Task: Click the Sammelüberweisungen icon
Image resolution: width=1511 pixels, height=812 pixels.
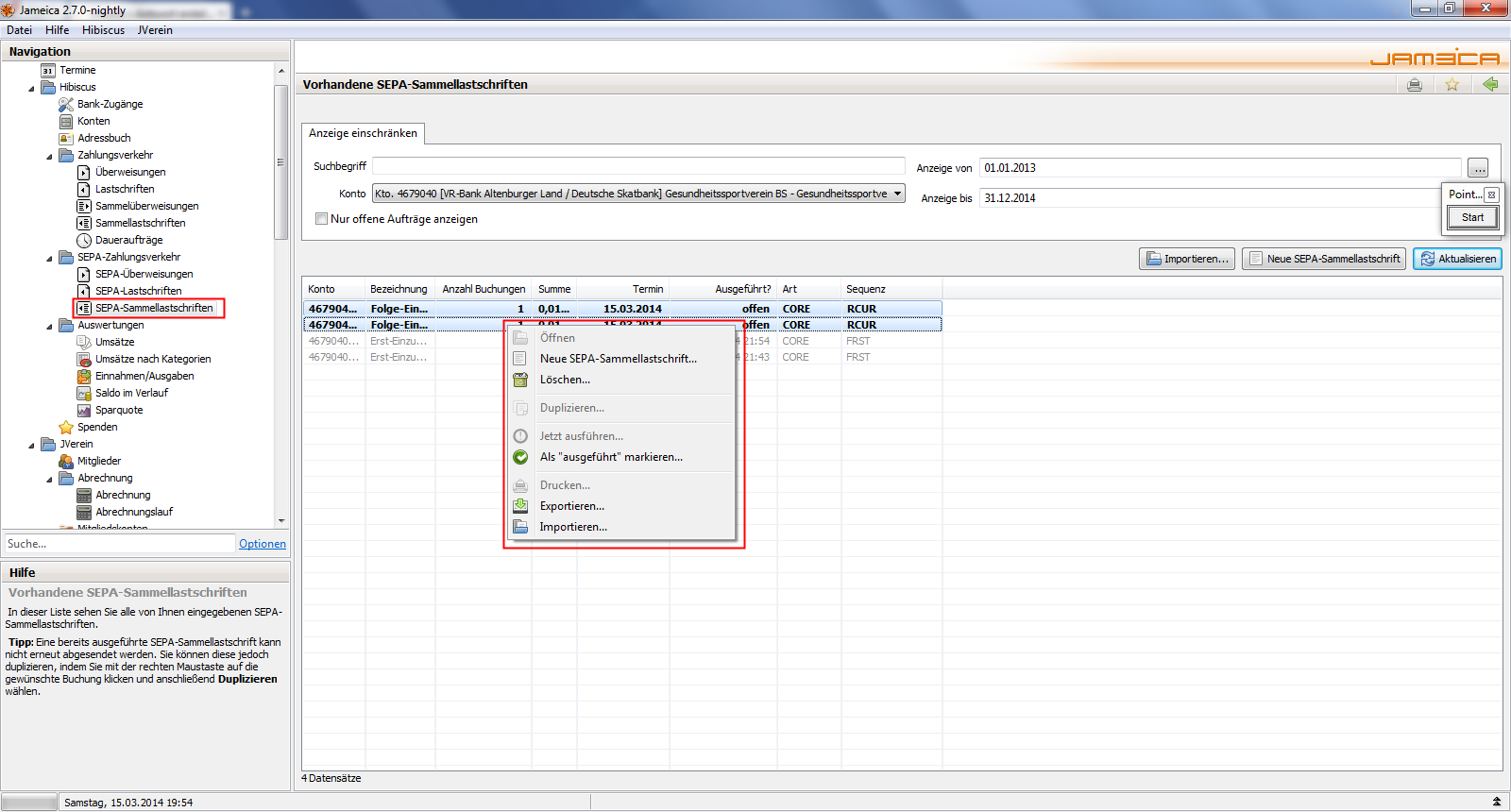Action: (x=84, y=207)
